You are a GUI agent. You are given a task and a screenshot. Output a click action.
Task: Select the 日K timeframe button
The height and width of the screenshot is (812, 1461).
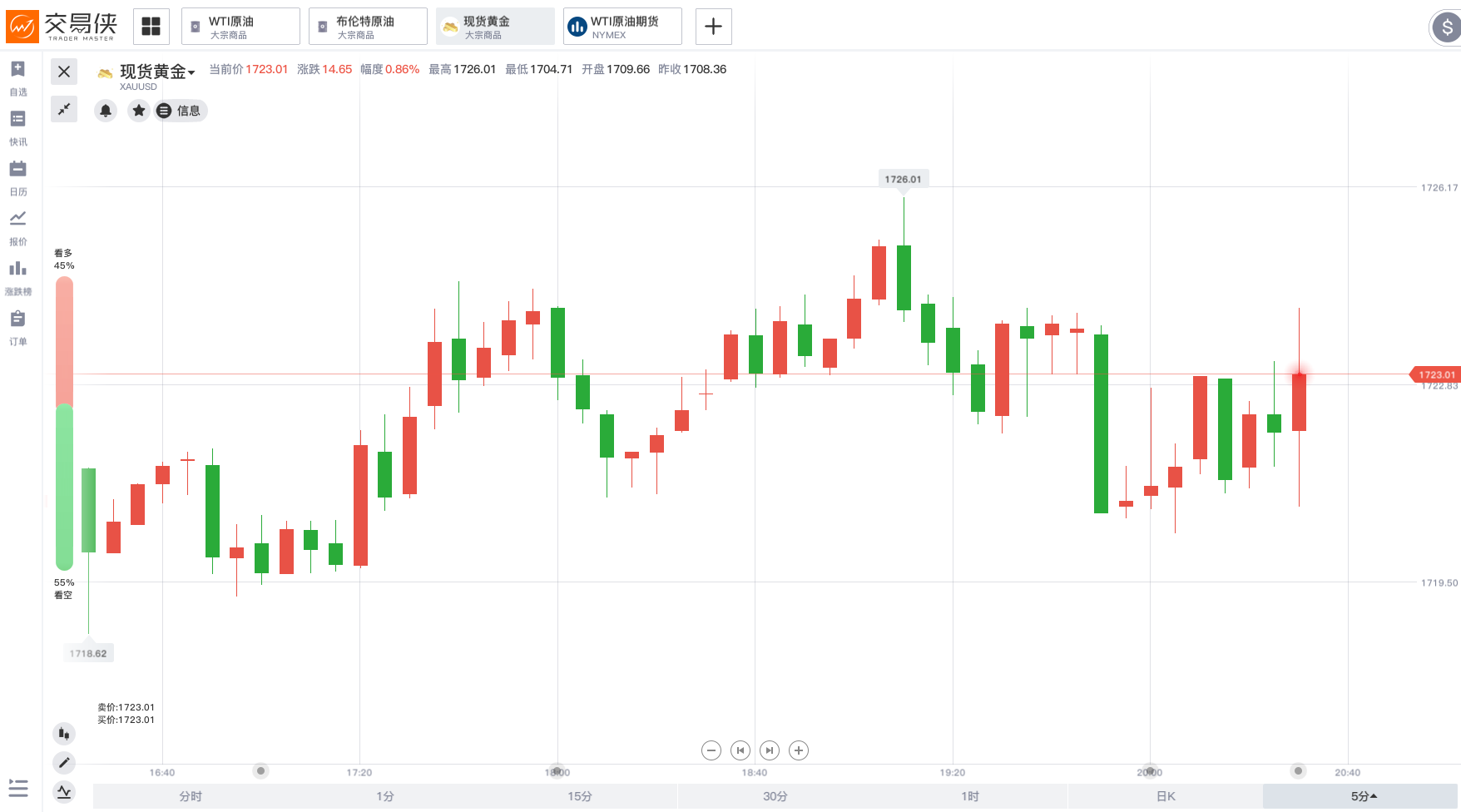(1166, 796)
